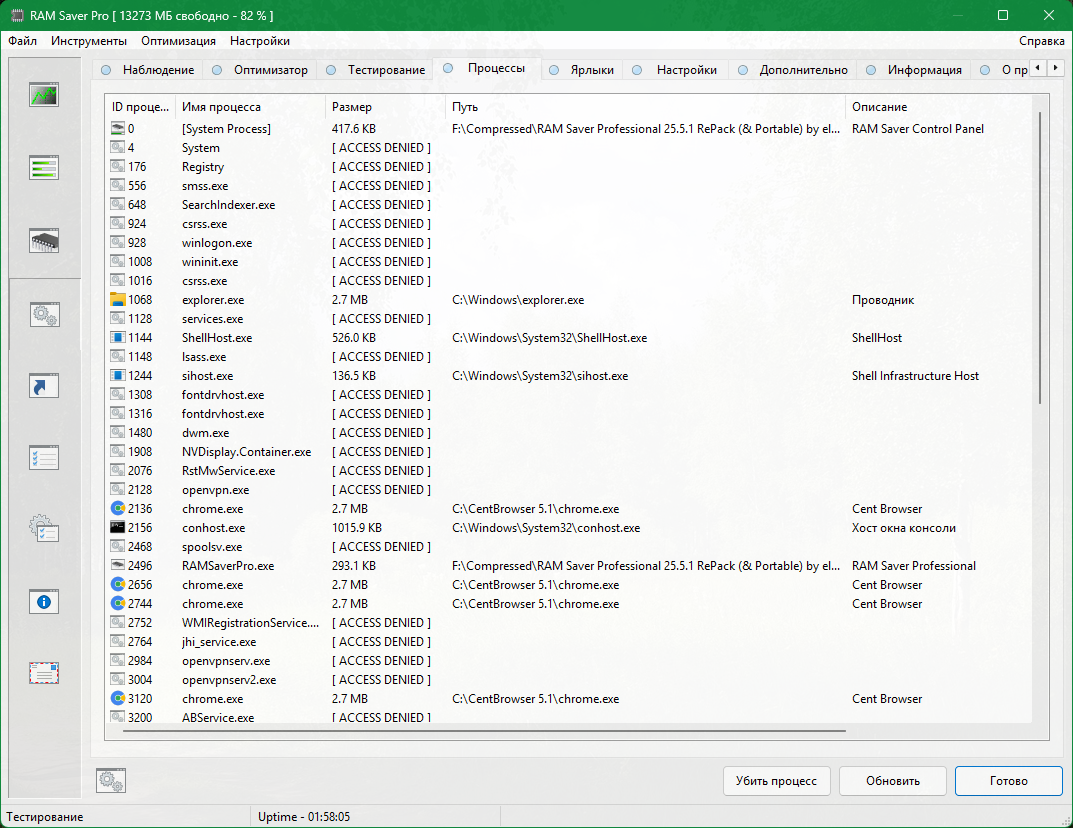
Task: Select the green bars optimizer sidebar icon
Action: coord(44,168)
